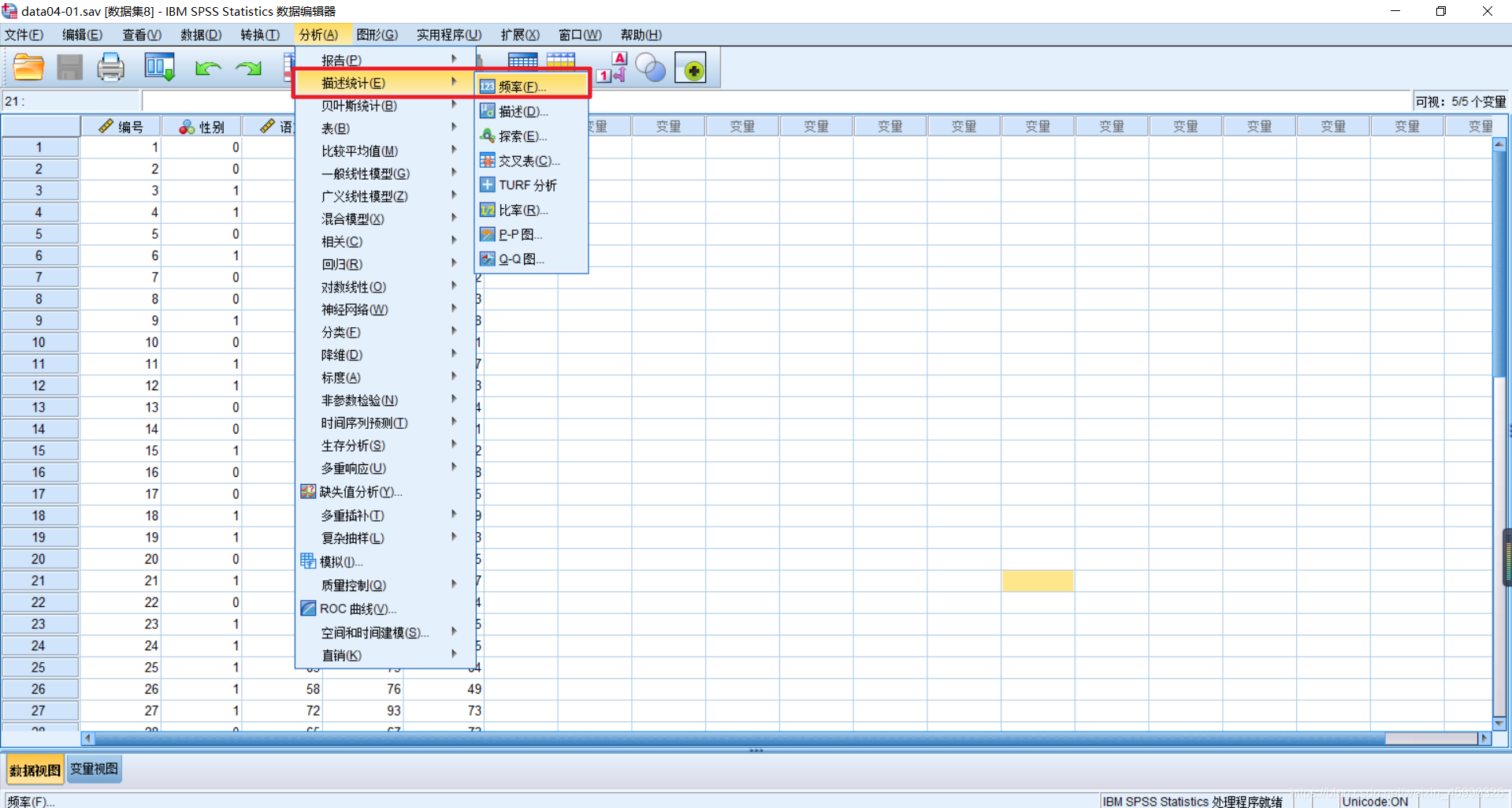Click the green Redo arrow icon
The height and width of the screenshot is (808, 1512).
tap(248, 69)
